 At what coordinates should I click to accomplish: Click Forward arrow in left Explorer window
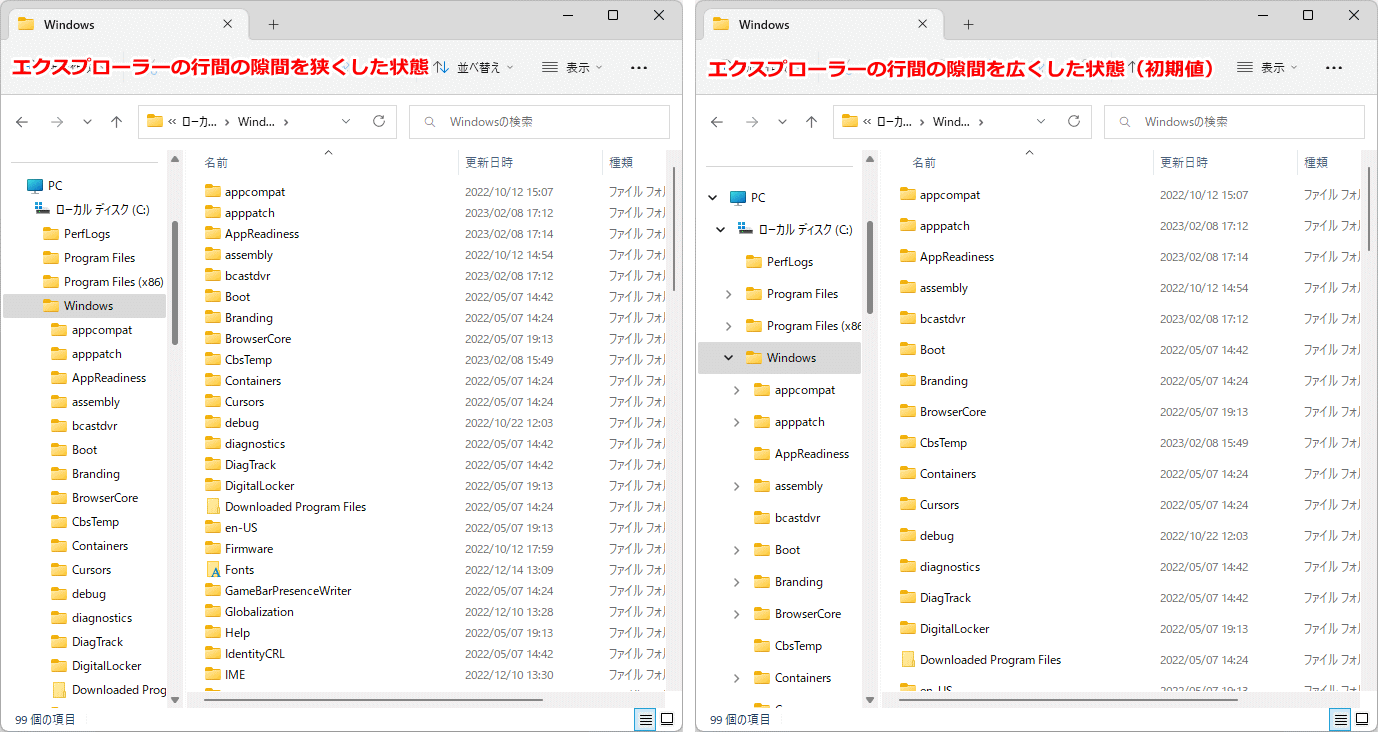57,122
